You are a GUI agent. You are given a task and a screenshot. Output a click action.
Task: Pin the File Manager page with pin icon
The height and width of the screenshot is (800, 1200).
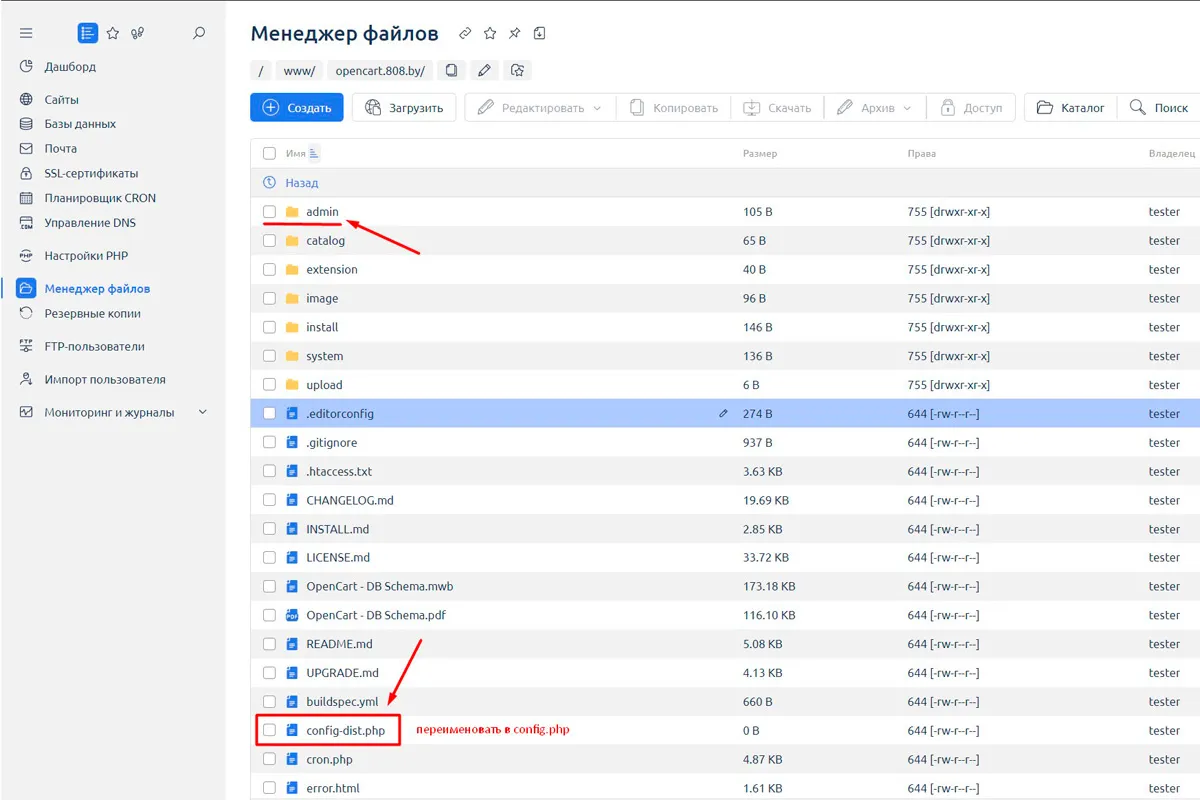click(x=515, y=34)
